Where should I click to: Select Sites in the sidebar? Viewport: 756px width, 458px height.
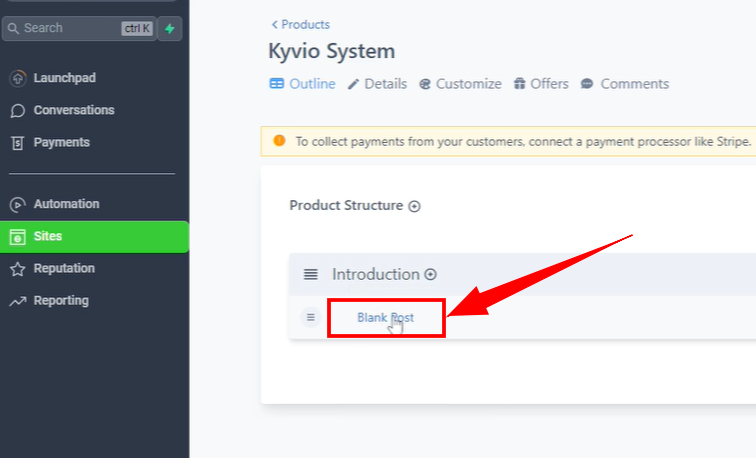pos(47,236)
